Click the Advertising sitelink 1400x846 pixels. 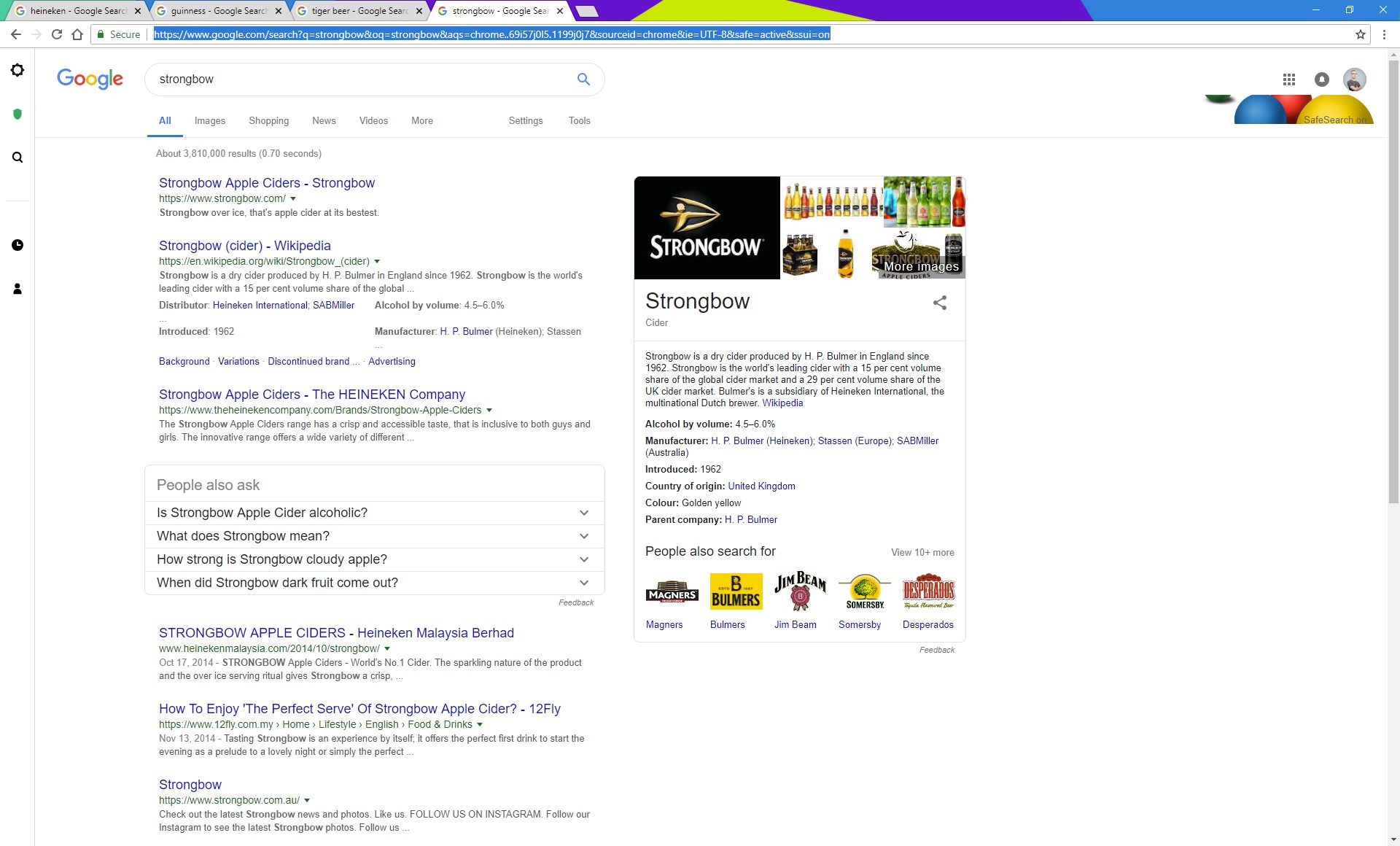tap(392, 361)
